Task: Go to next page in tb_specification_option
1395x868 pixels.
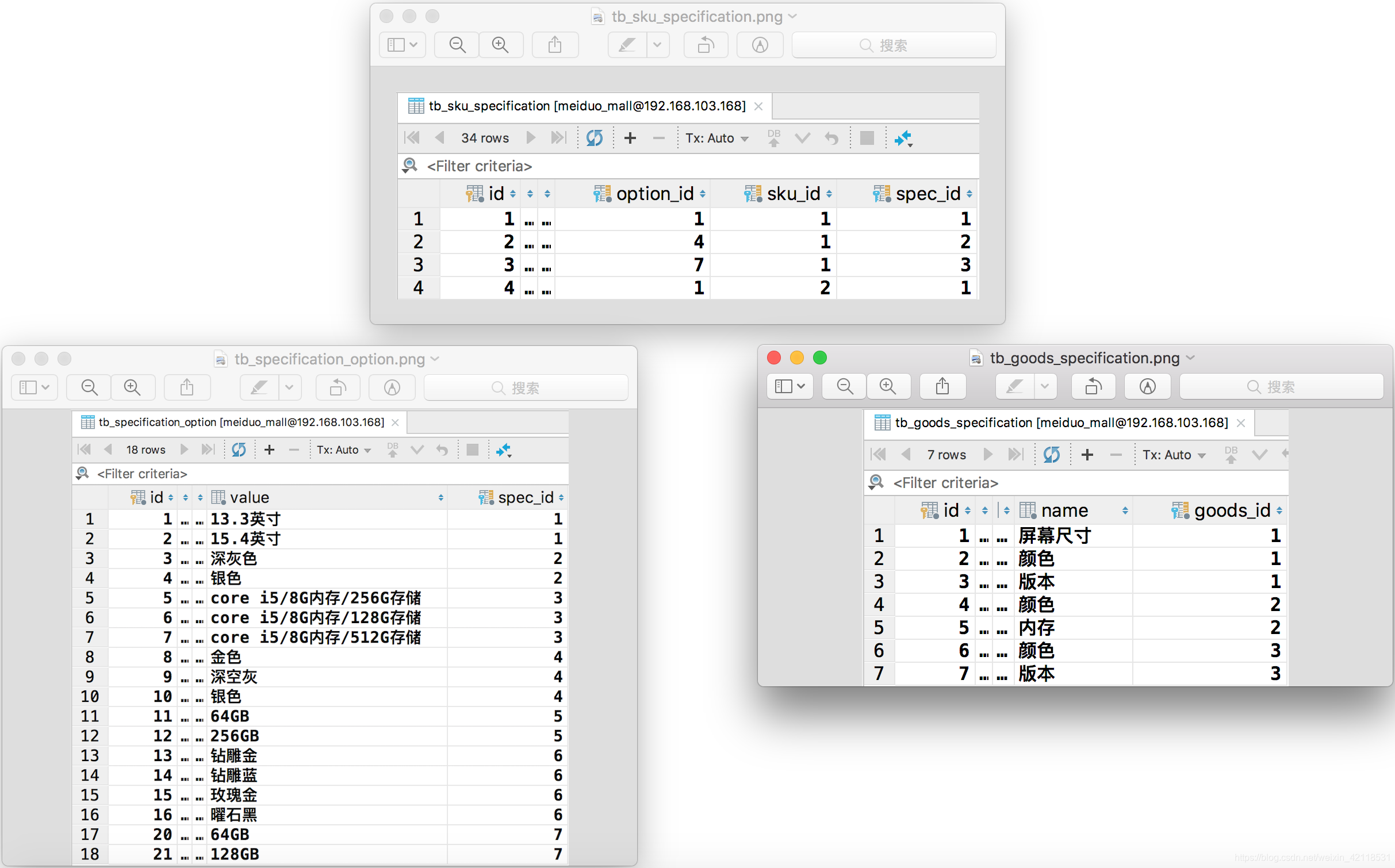Action: 184,450
